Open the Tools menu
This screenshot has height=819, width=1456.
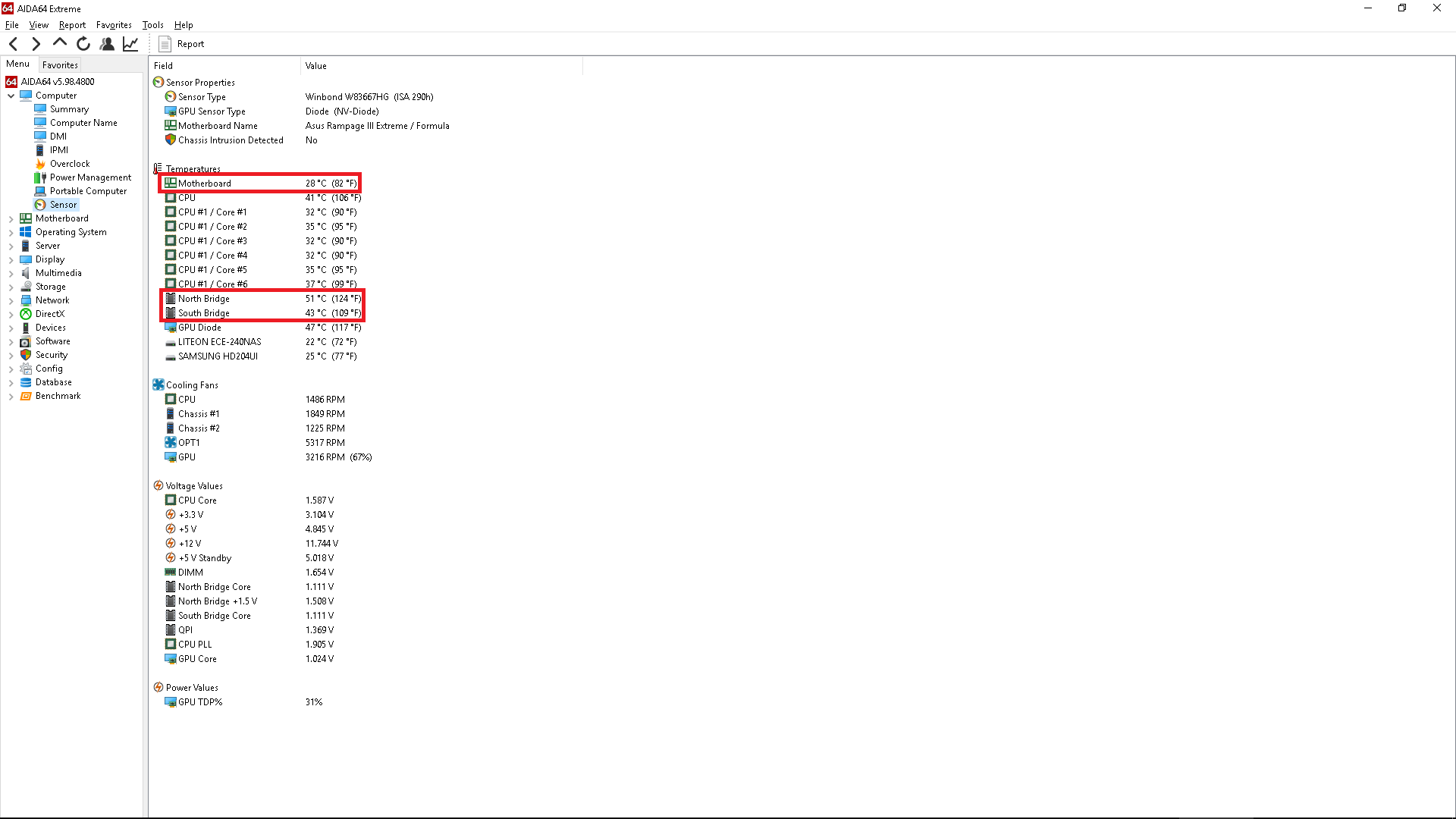tap(152, 25)
